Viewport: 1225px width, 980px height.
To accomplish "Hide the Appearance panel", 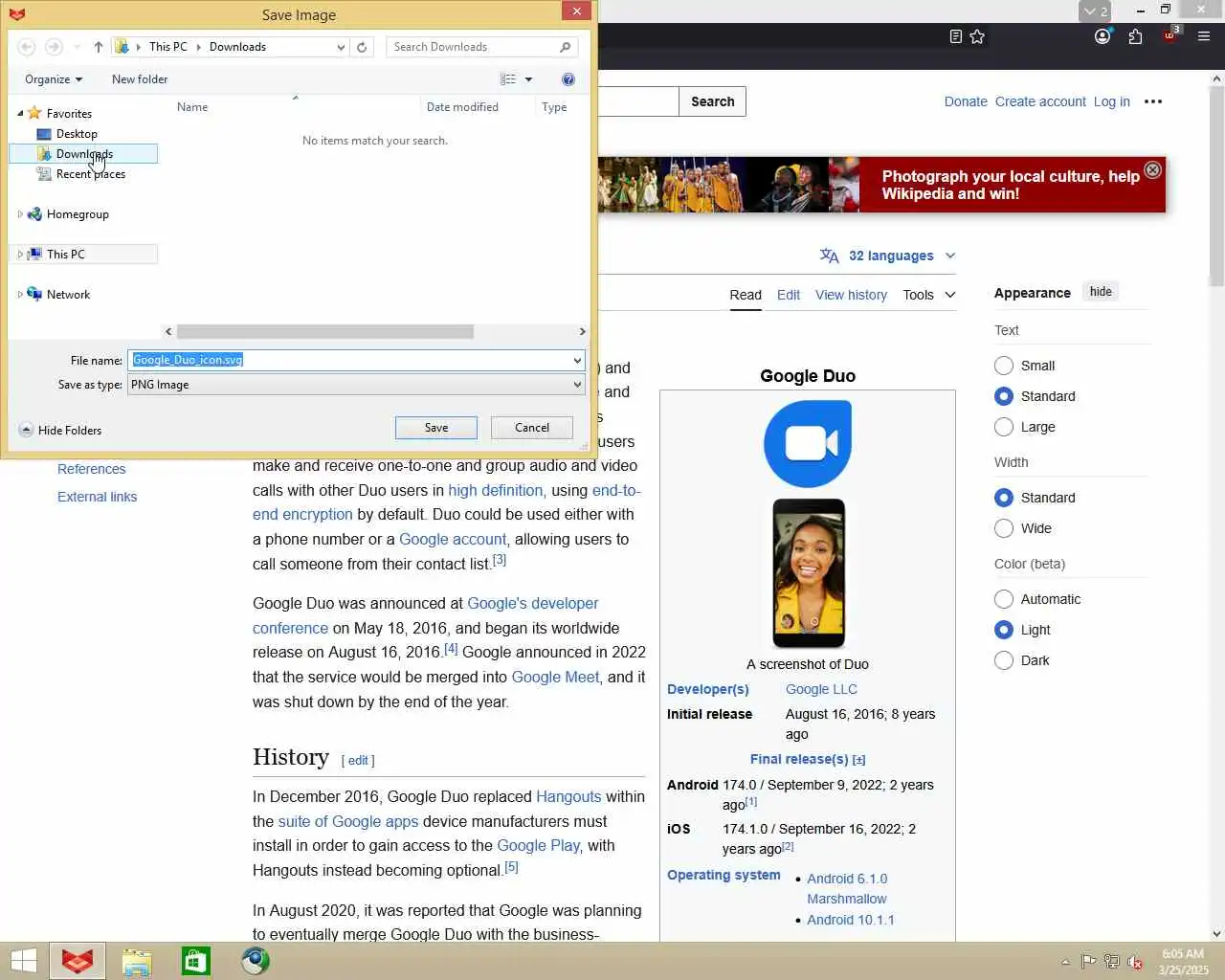I will 1101,292.
